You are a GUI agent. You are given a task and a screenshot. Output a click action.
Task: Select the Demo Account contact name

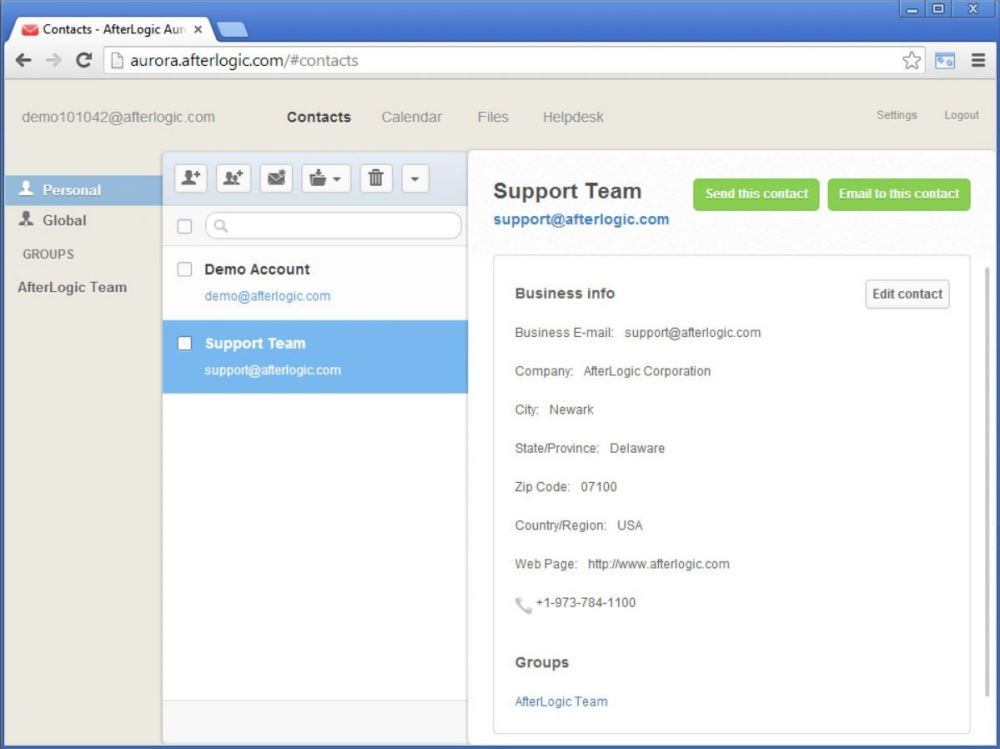(257, 269)
